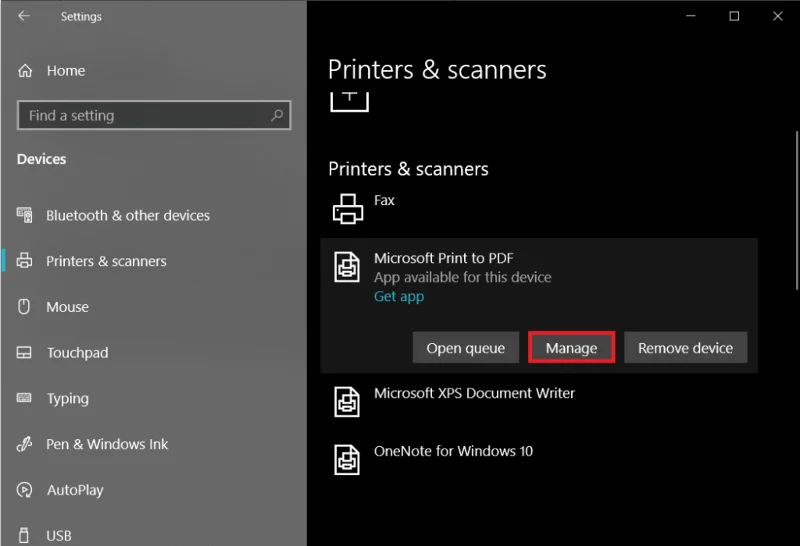
Task: Click the Manage button
Action: [x=571, y=348]
